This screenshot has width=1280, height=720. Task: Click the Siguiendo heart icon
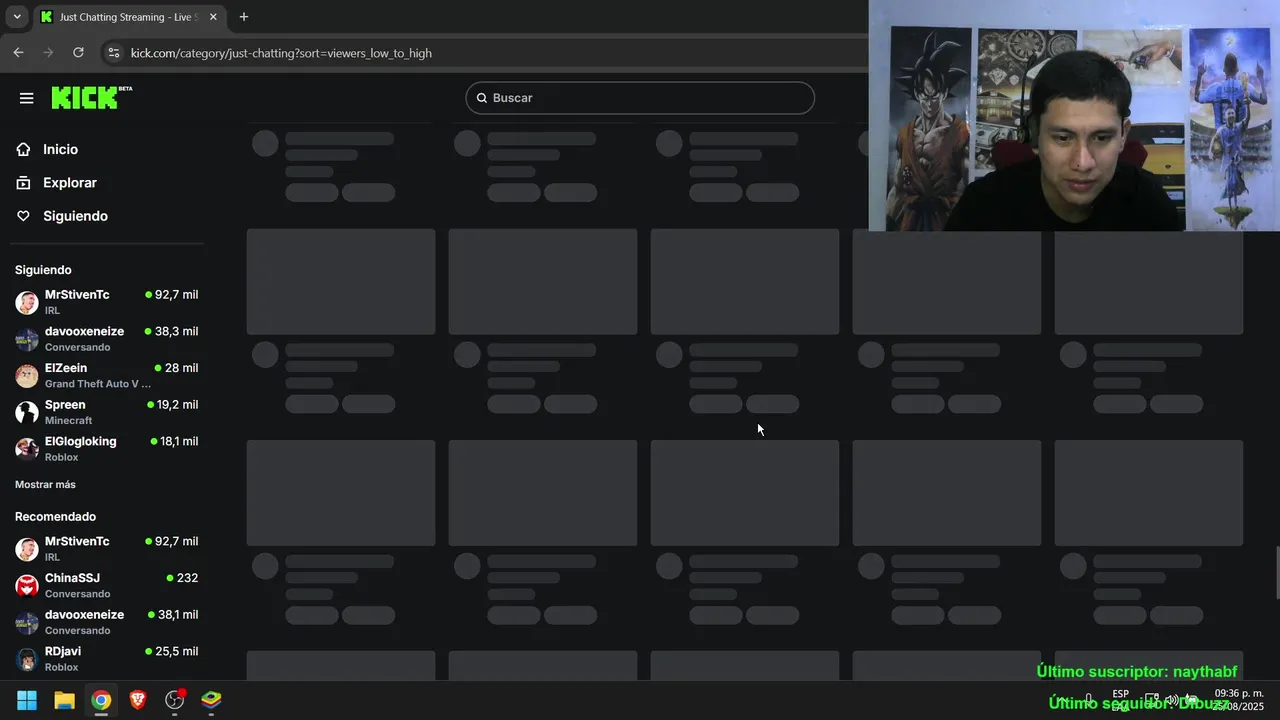[x=24, y=216]
